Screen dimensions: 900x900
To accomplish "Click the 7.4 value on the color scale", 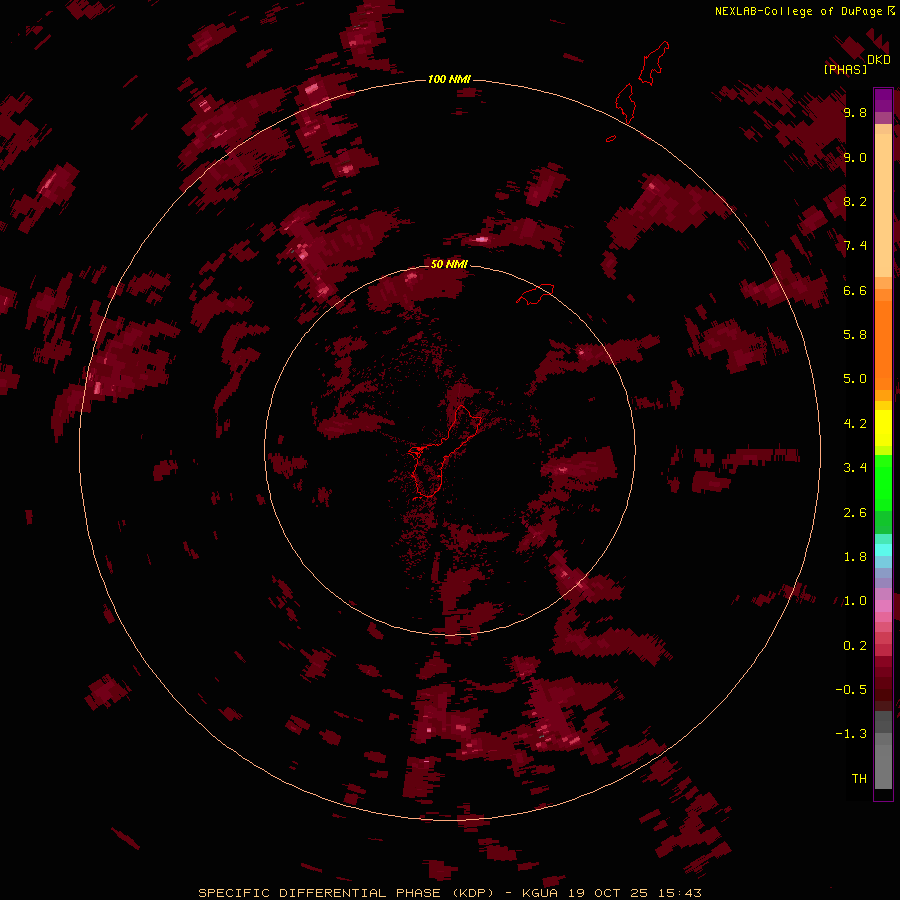I will point(855,246).
